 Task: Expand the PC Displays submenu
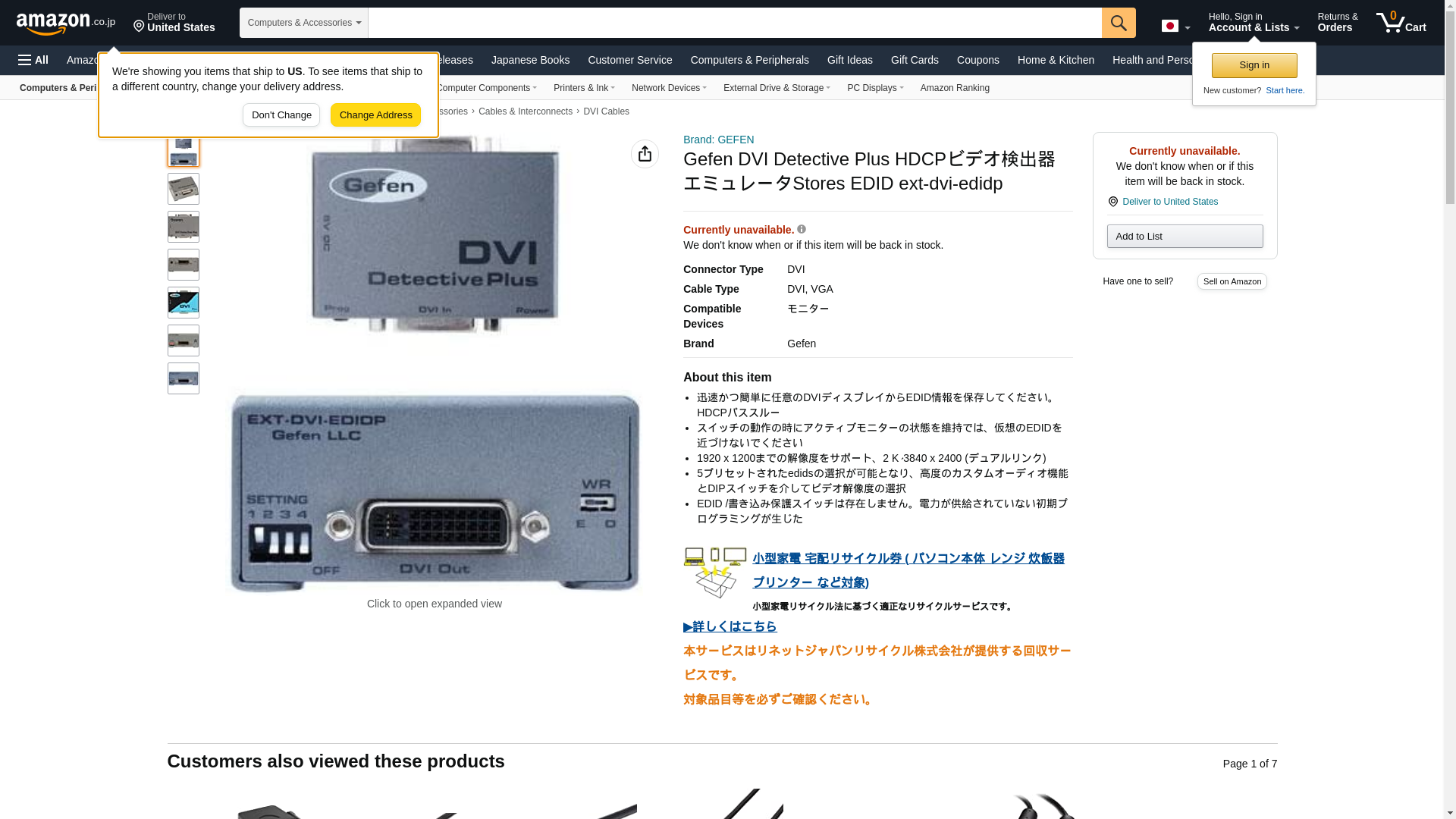click(875, 88)
